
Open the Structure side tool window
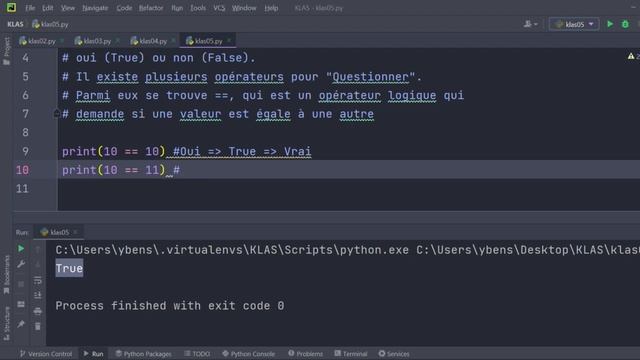(x=6, y=323)
